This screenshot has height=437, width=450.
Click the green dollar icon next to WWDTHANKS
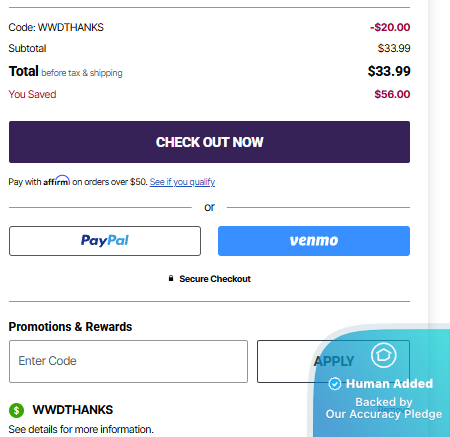click(x=16, y=410)
